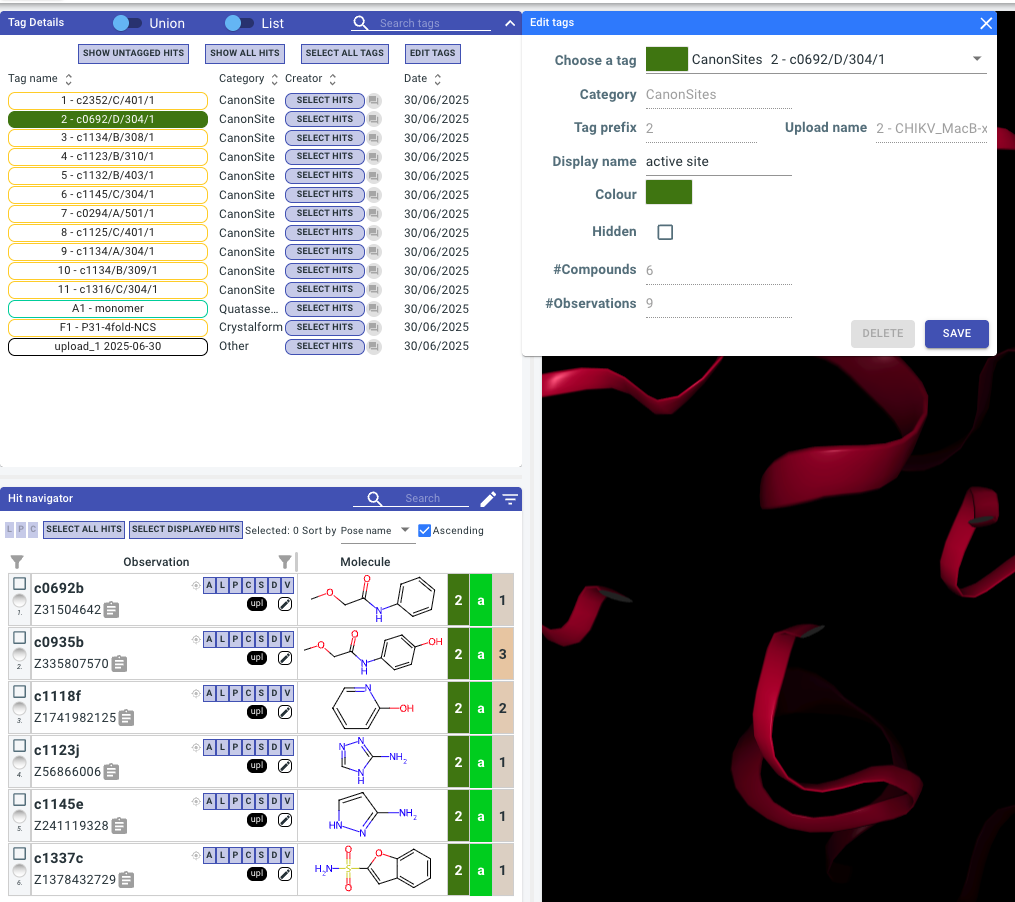Check the Hidden checkbox in Edit tags

pos(665,232)
